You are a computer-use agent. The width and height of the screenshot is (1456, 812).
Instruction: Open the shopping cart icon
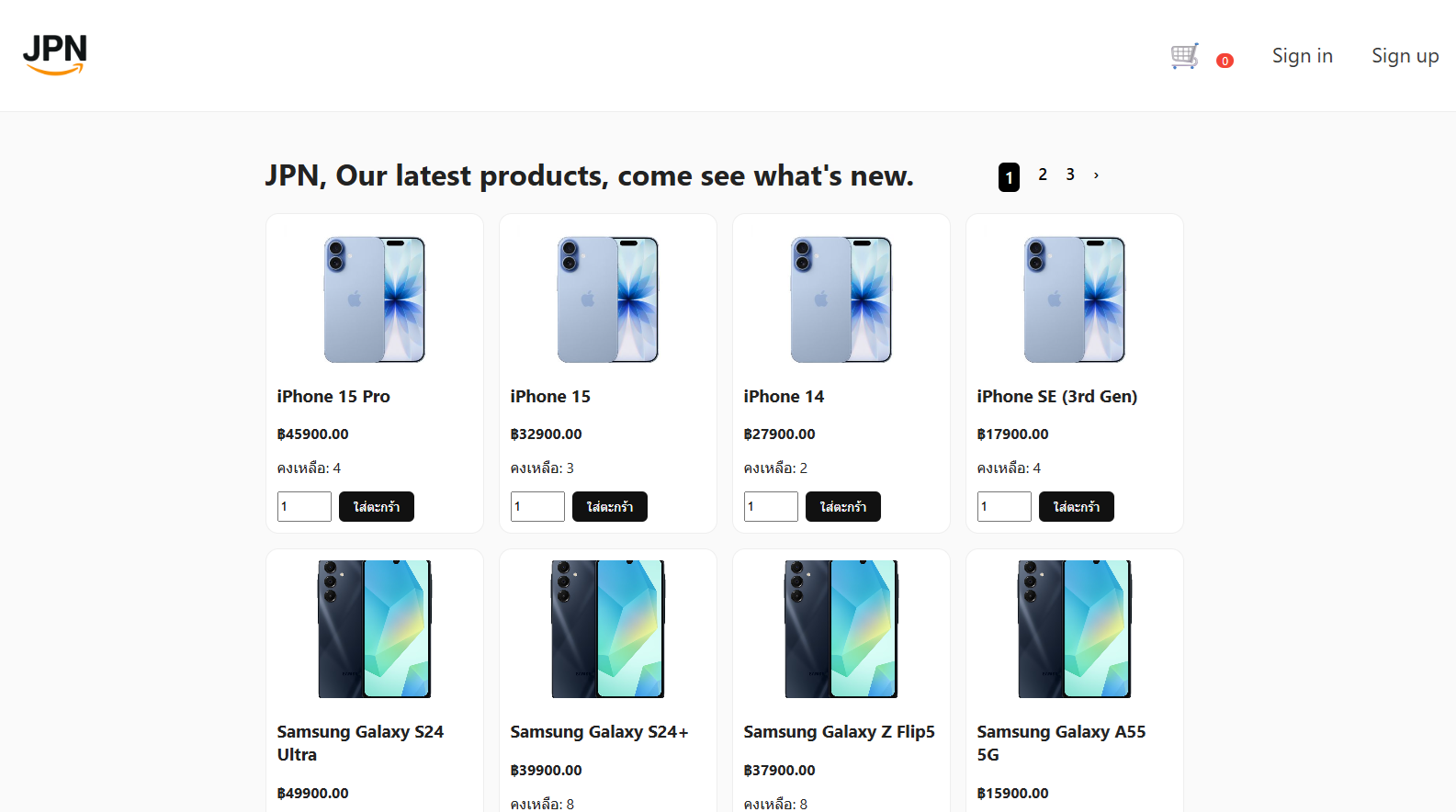(x=1184, y=56)
